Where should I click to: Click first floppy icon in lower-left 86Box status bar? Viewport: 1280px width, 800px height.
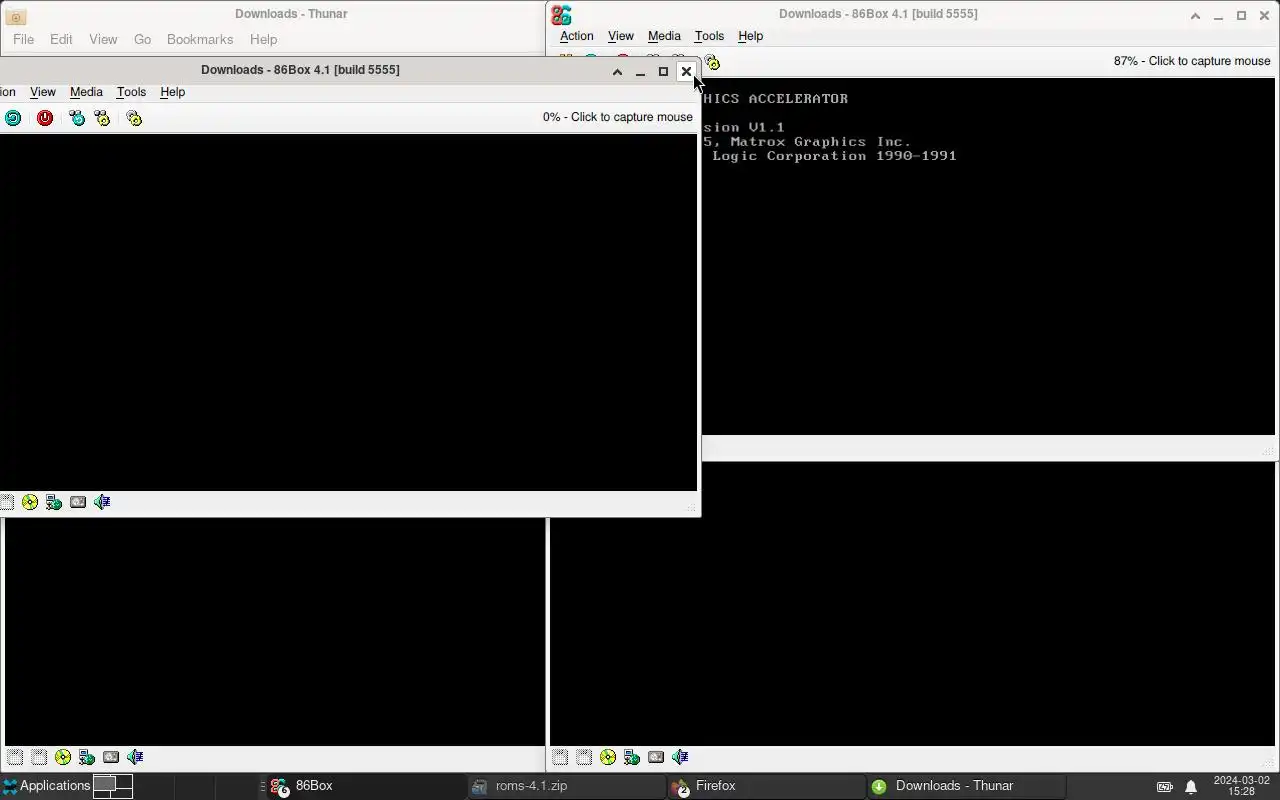[15, 757]
